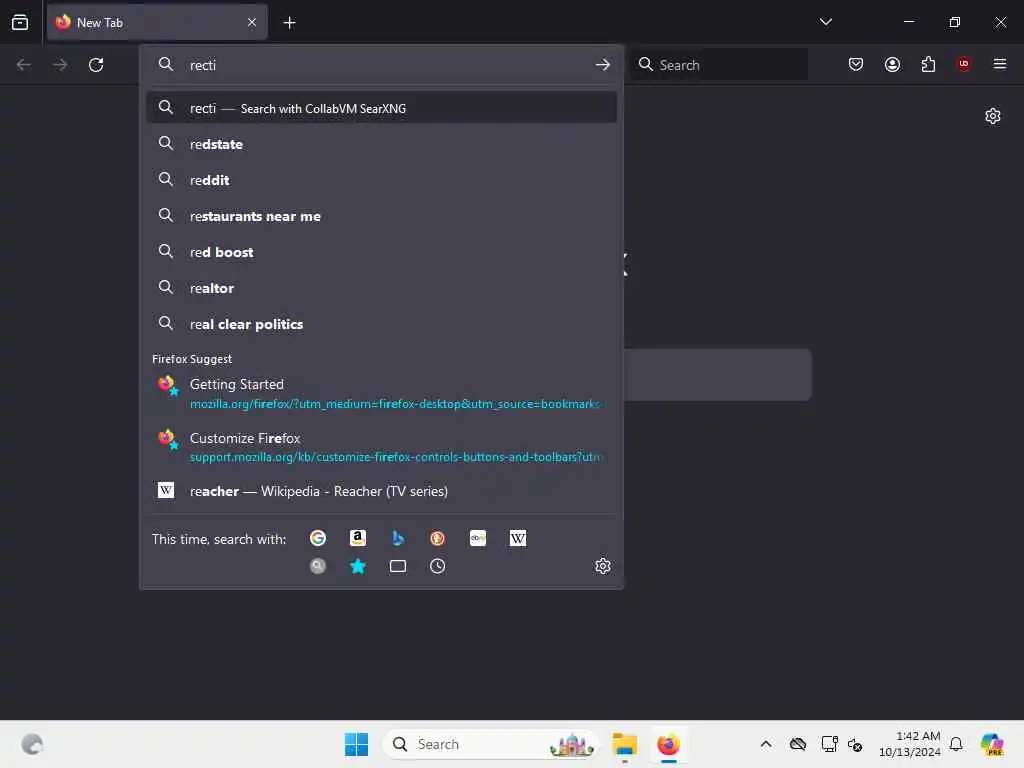Search with CollabVM SearXNG magnifier icon

318,566
